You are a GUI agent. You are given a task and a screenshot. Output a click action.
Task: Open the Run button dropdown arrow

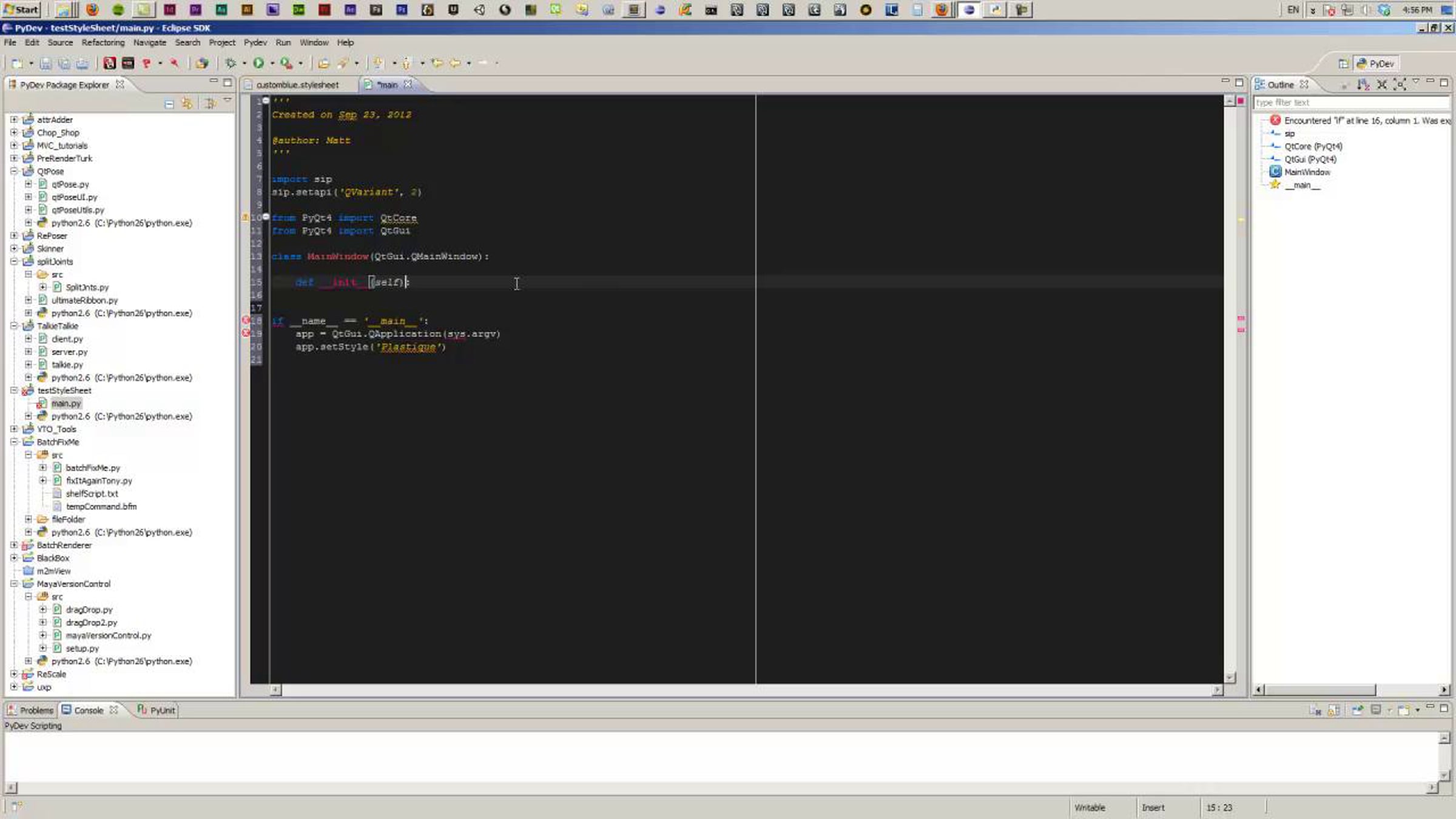272,63
